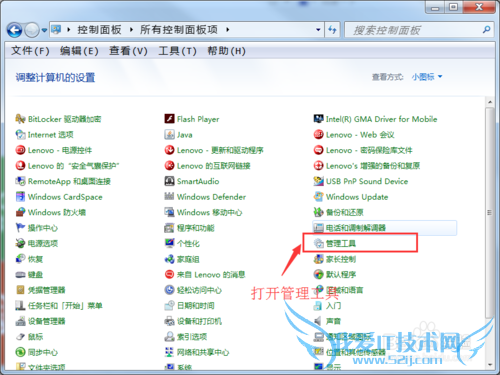Open 声音 speaker icon
Image resolution: width=500 pixels, height=375 pixels.
pos(319,321)
